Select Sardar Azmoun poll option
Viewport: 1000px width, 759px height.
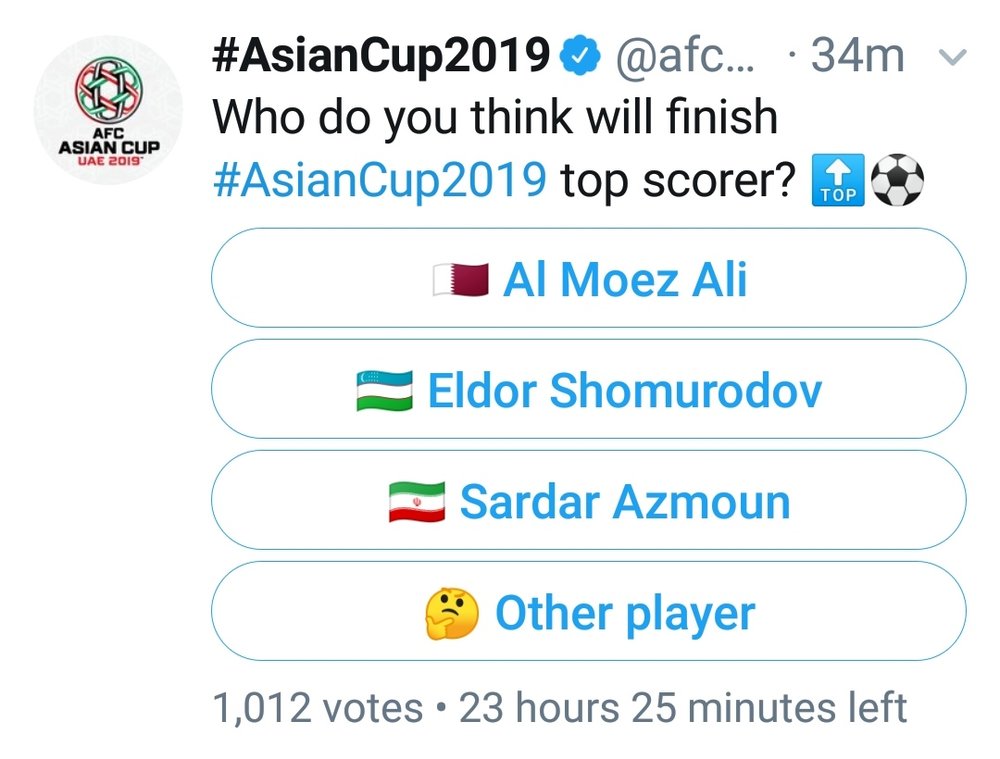tap(588, 501)
